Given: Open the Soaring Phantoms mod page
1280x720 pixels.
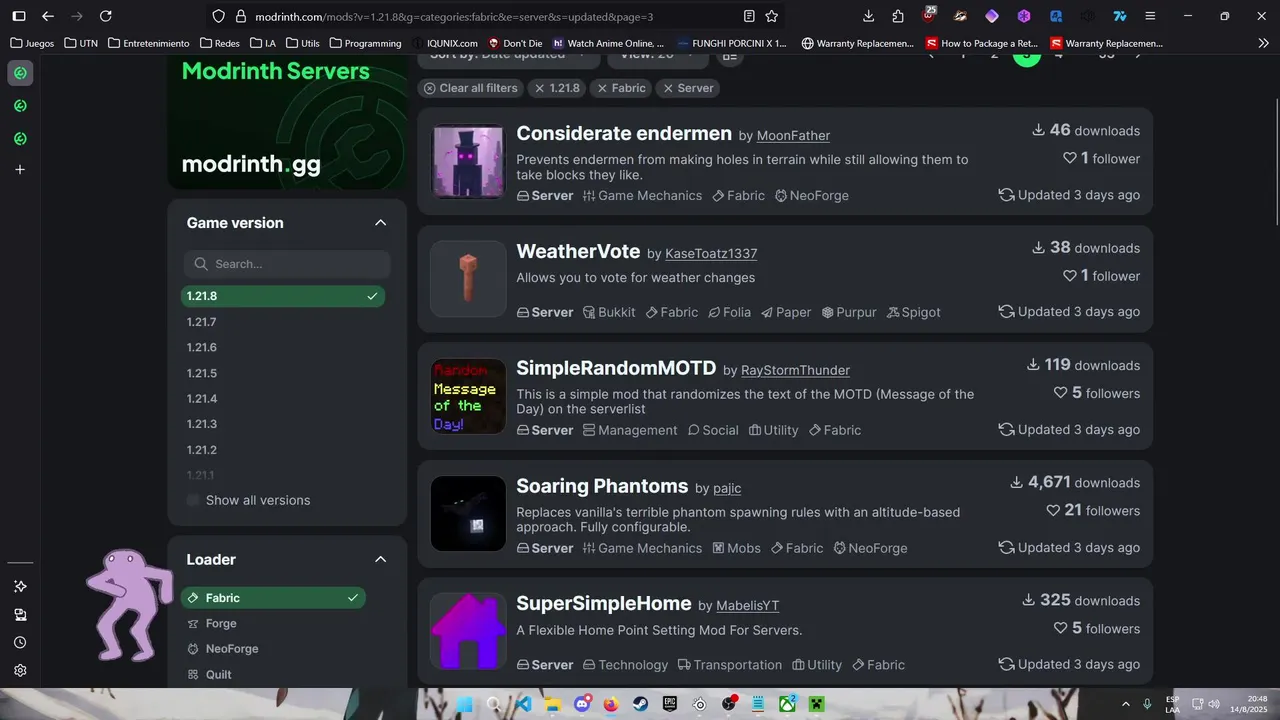Looking at the screenshot, I should [602, 486].
